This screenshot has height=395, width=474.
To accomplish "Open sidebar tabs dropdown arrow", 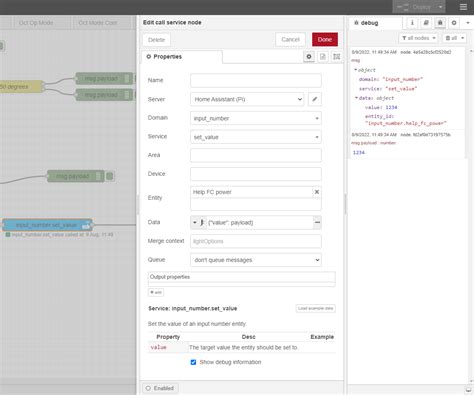I will pos(468,23).
